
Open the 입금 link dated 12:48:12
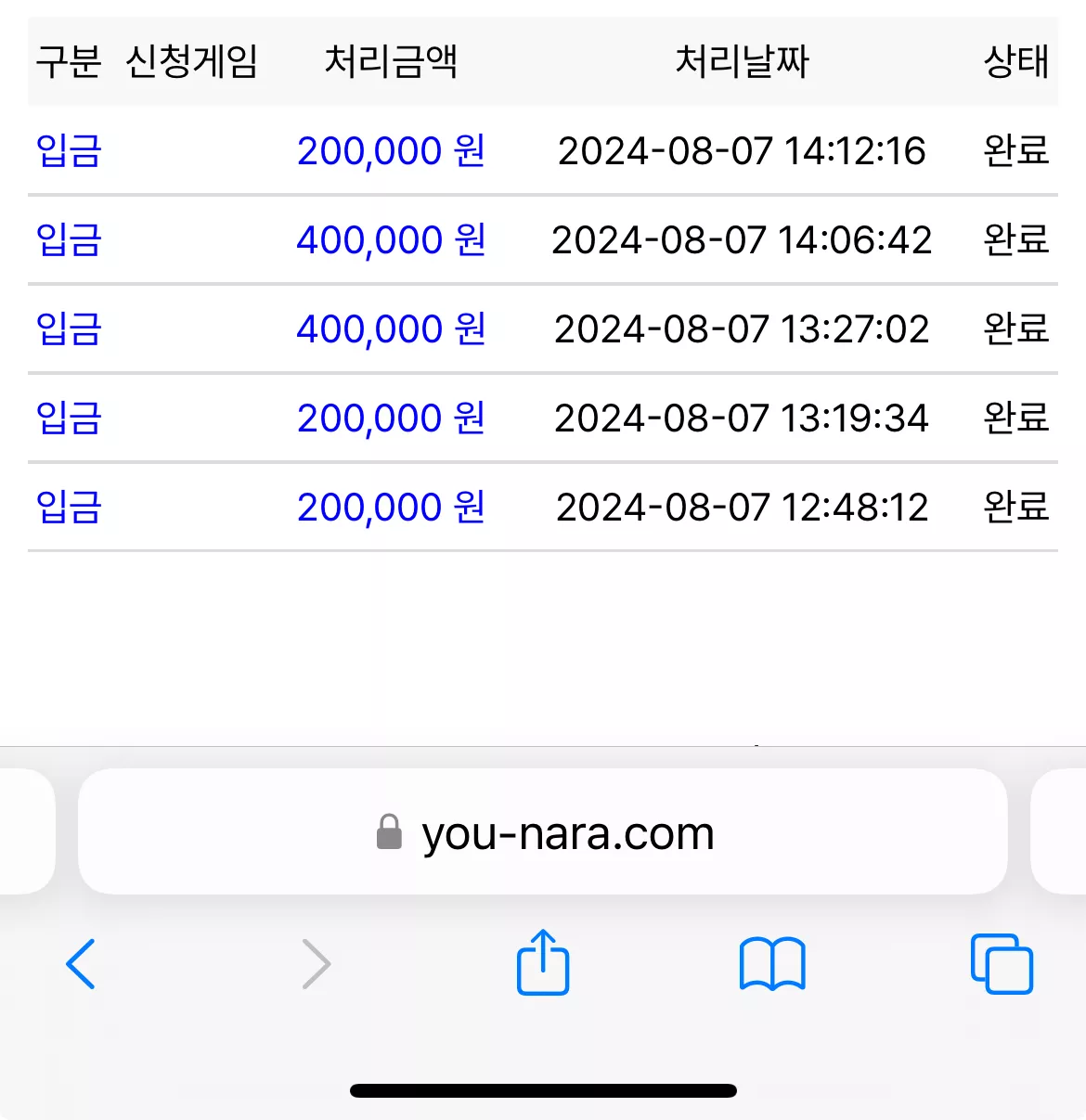tap(69, 507)
